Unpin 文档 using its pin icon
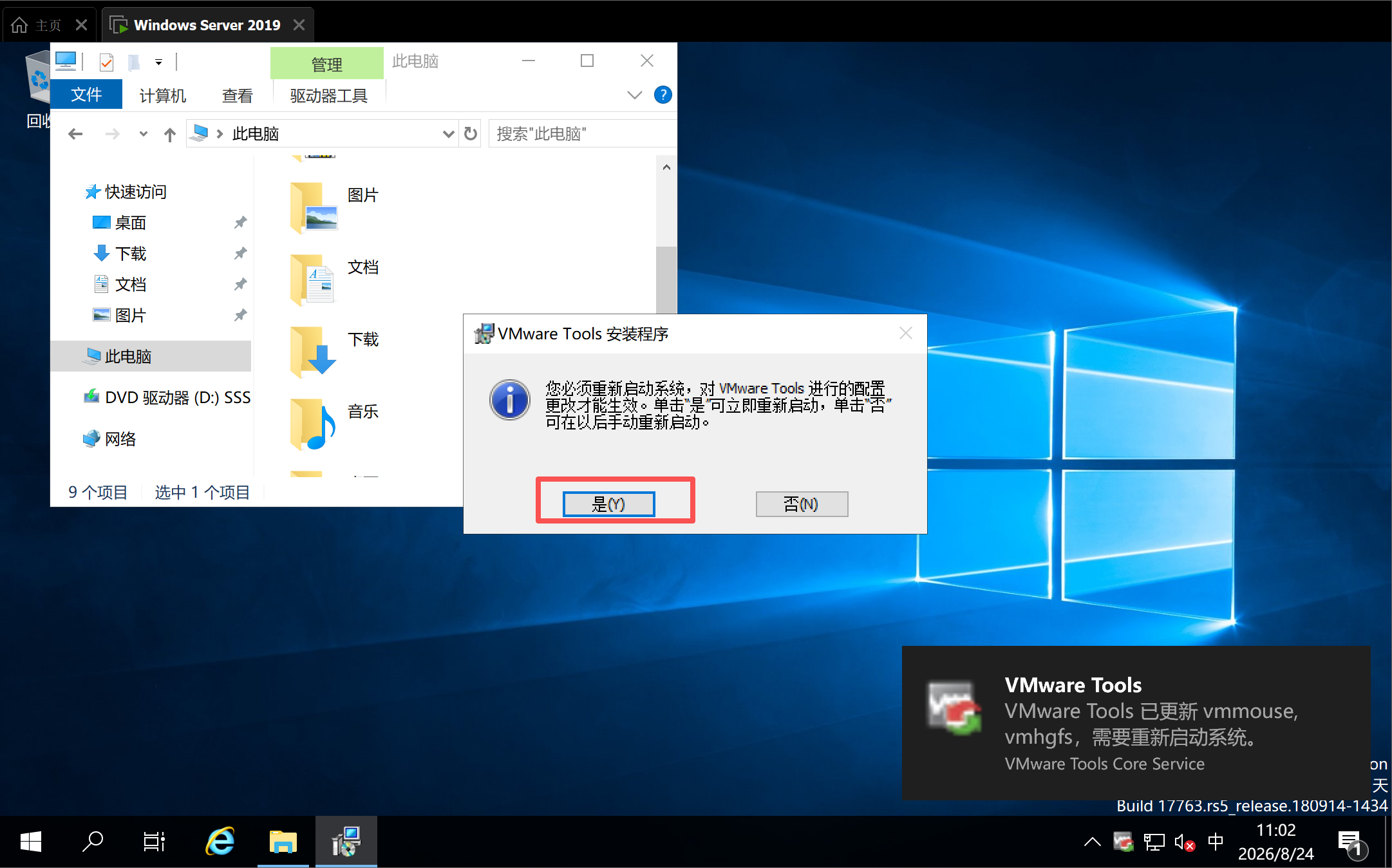 (240, 285)
